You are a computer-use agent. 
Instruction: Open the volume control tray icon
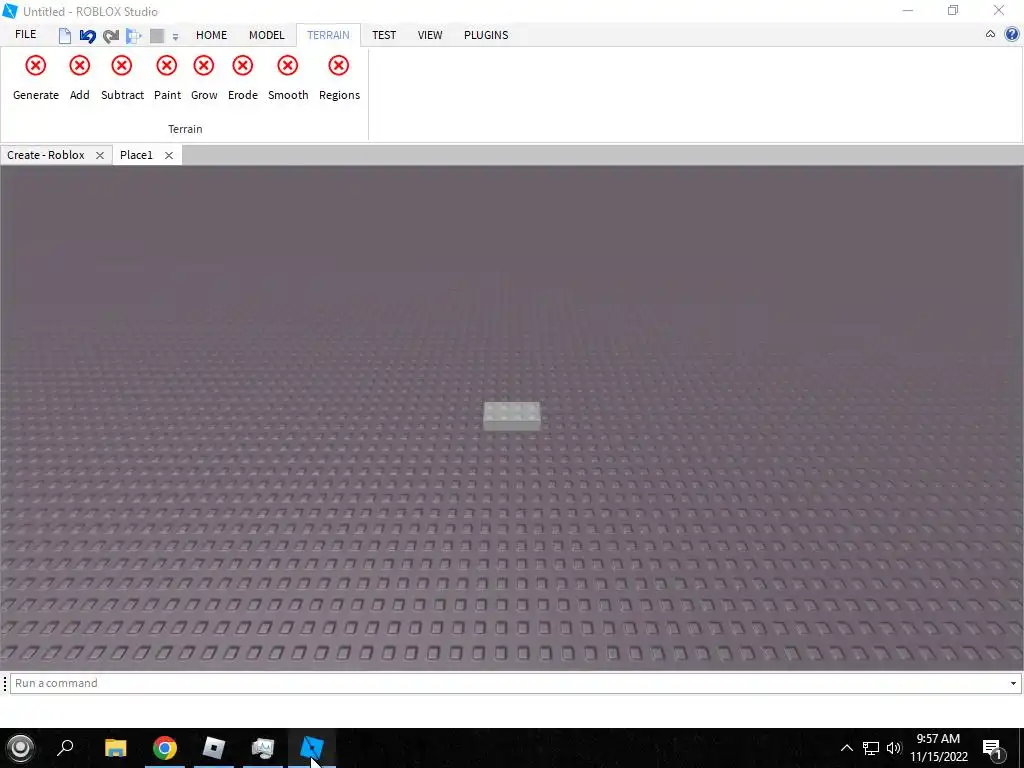[894, 748]
